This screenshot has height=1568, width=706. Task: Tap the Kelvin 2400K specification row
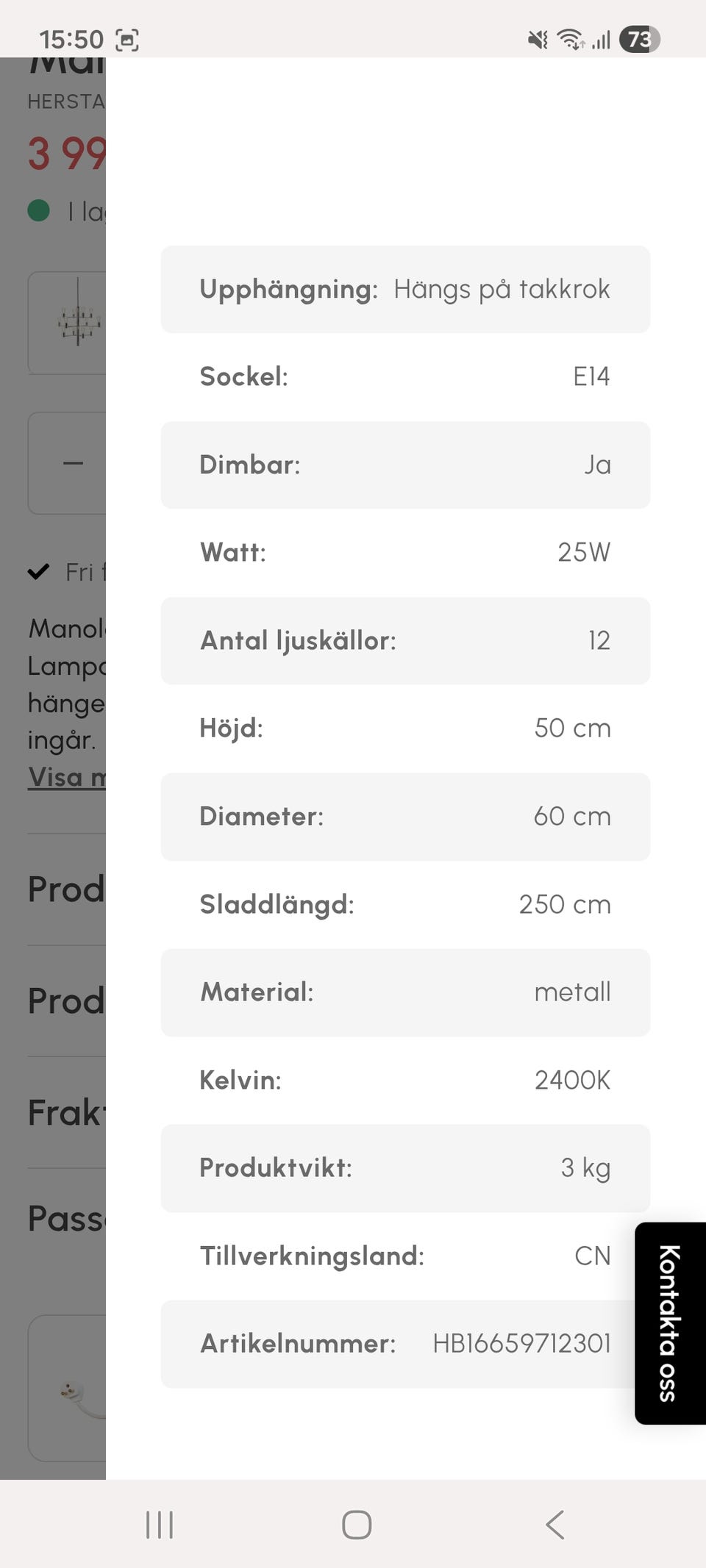pos(405,1080)
